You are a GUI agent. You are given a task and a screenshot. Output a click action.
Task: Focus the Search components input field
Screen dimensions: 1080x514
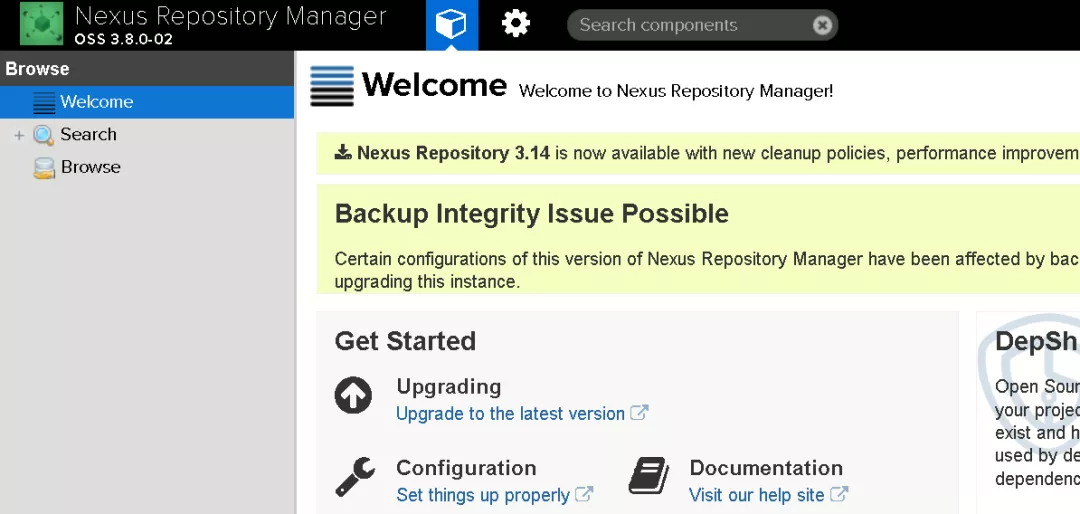tap(690, 26)
